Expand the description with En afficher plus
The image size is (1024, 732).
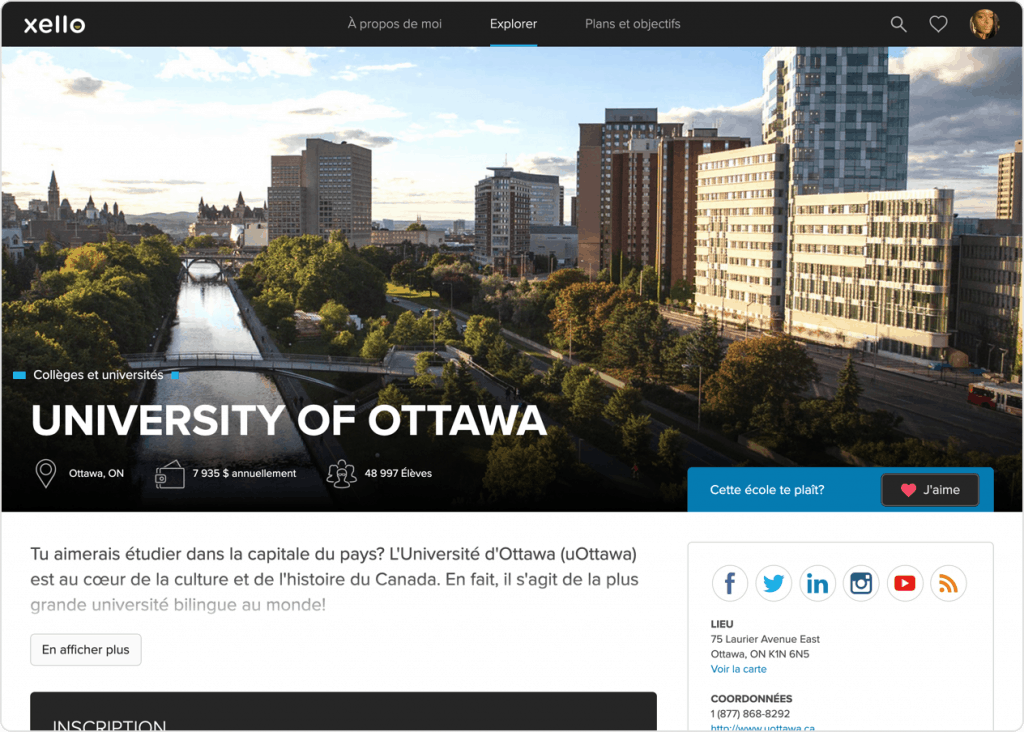click(85, 649)
